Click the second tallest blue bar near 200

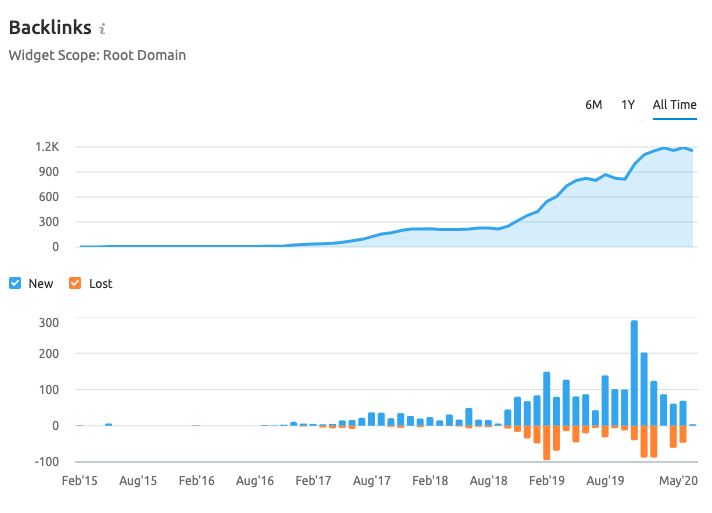tap(644, 388)
